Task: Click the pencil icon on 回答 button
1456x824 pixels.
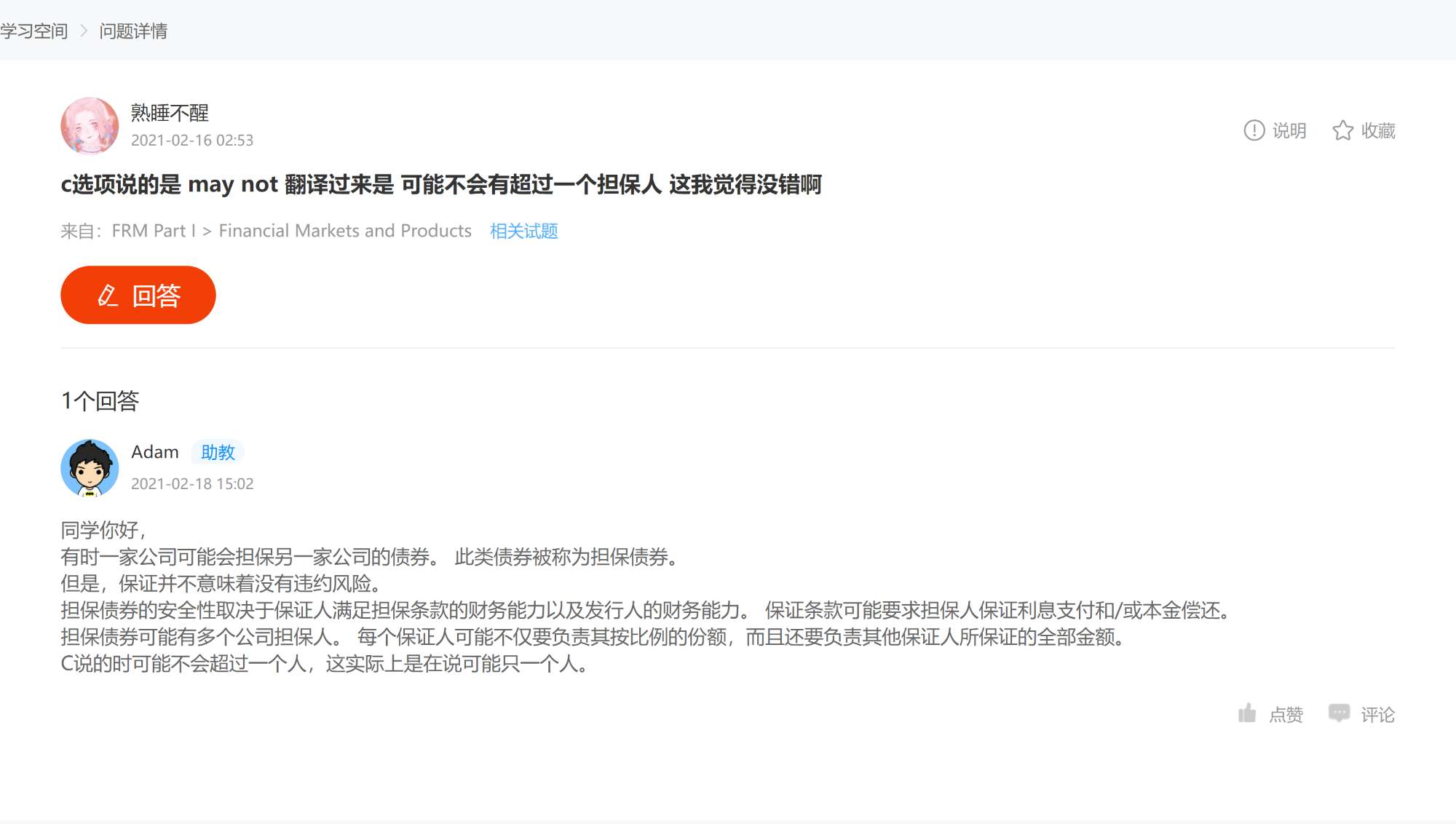Action: 108,295
